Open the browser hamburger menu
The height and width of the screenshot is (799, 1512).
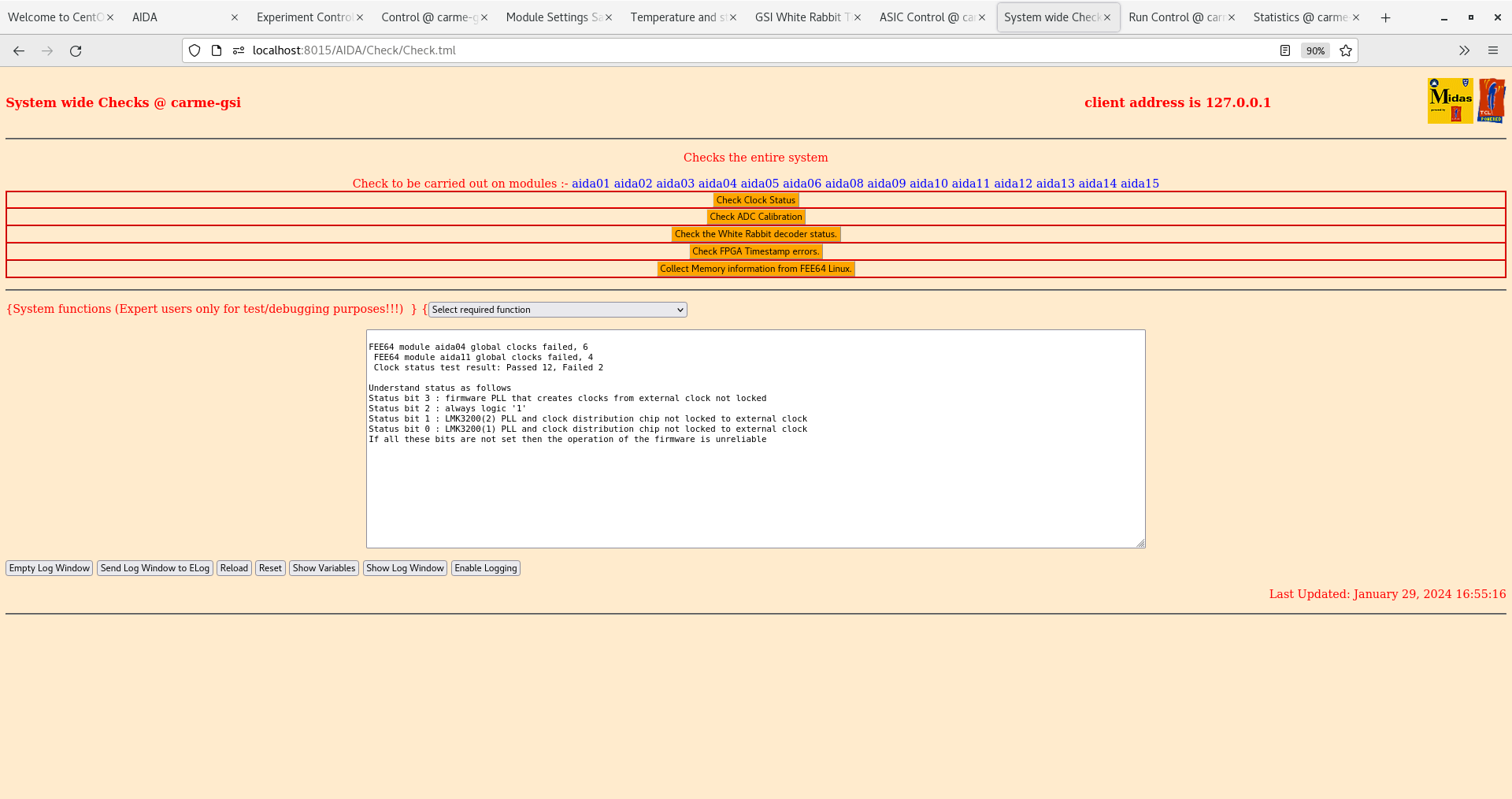tap(1493, 50)
